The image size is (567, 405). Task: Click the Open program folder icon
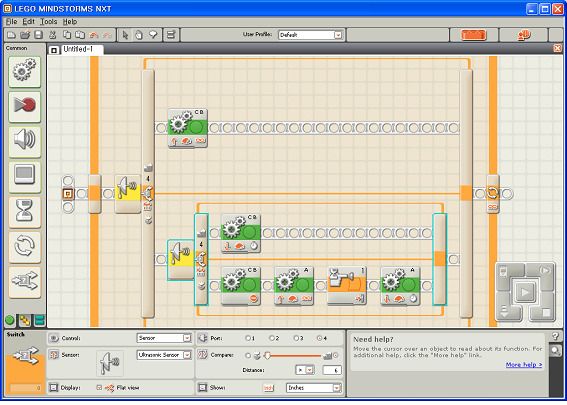click(25, 35)
